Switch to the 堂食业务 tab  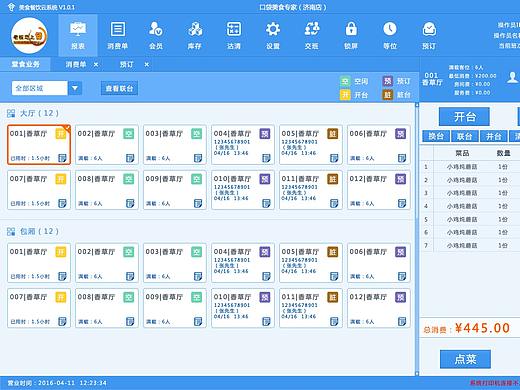[25, 64]
